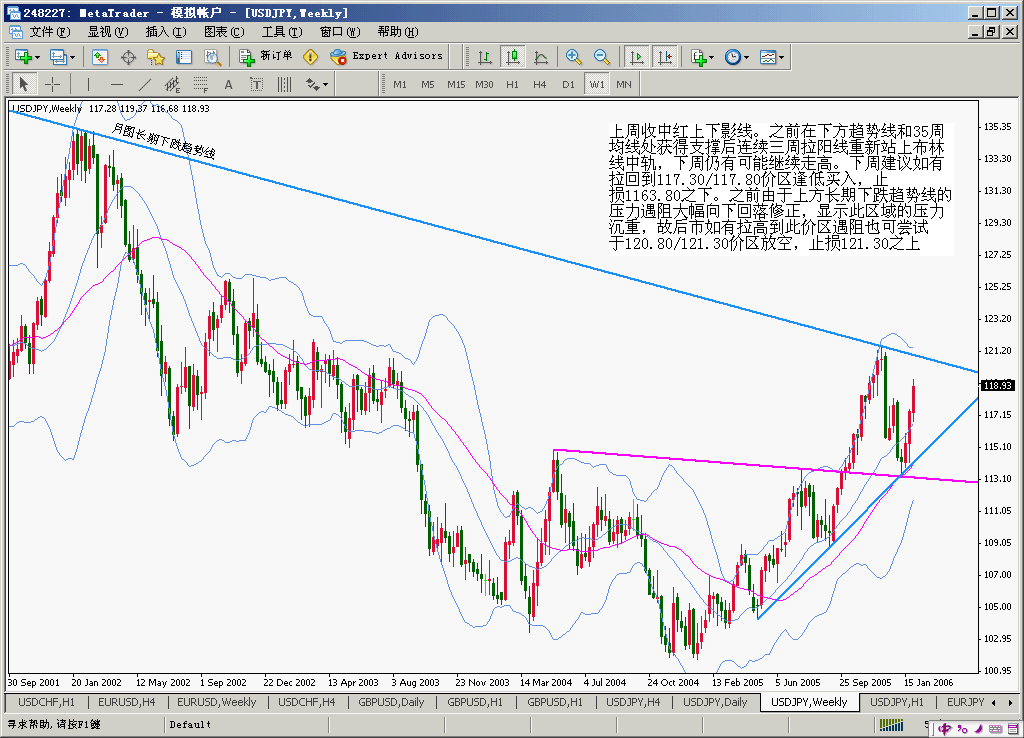The width and height of the screenshot is (1024, 738).
Task: Open the 显视 menu
Action: (108, 31)
